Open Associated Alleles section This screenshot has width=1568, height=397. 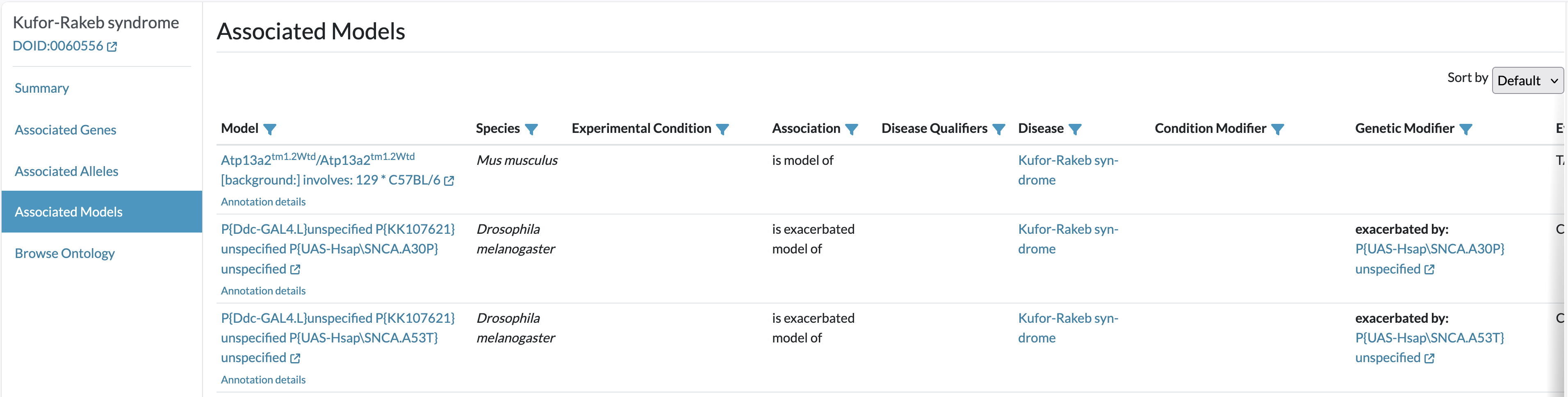tap(66, 171)
